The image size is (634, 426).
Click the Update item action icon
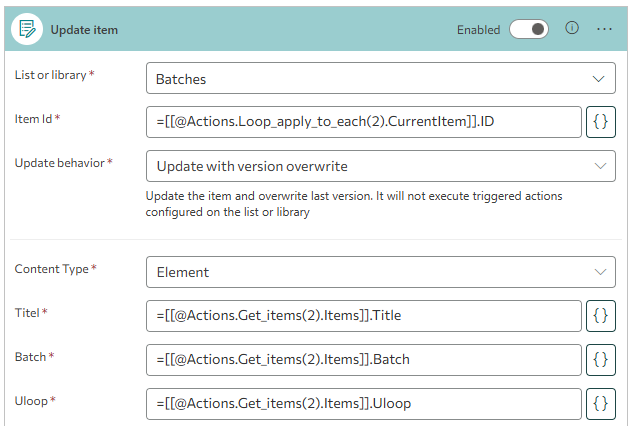point(27,30)
